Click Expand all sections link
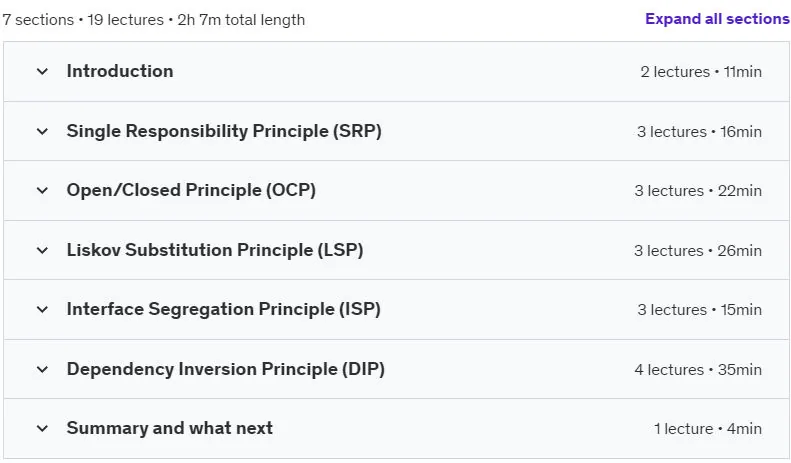This screenshot has height=463, width=791. 717,19
